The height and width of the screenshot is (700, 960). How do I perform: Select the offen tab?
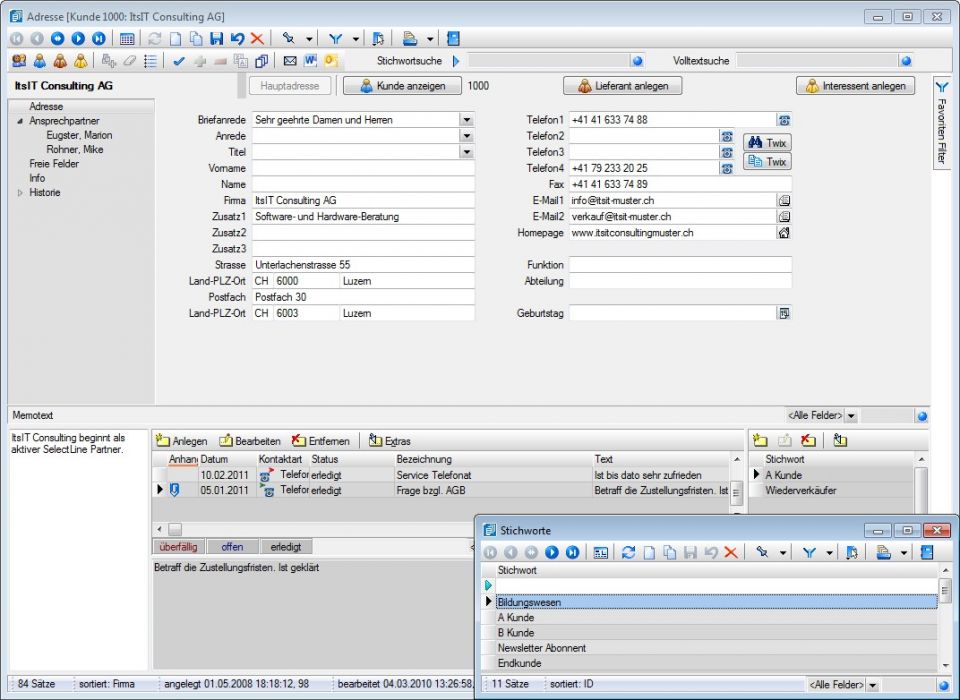(x=232, y=547)
